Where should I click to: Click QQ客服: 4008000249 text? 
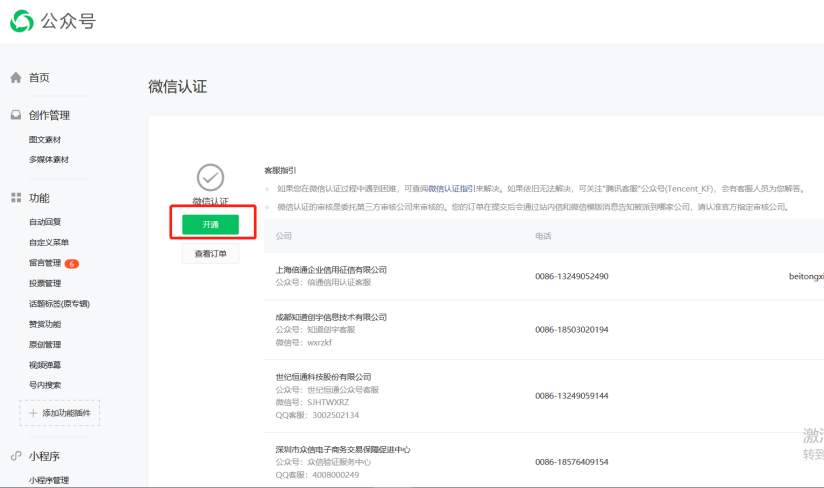coord(317,475)
